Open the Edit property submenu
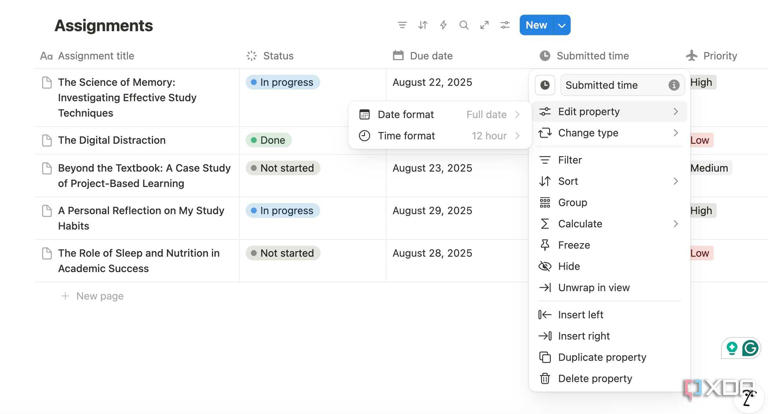This screenshot has height=414, width=768. click(609, 112)
